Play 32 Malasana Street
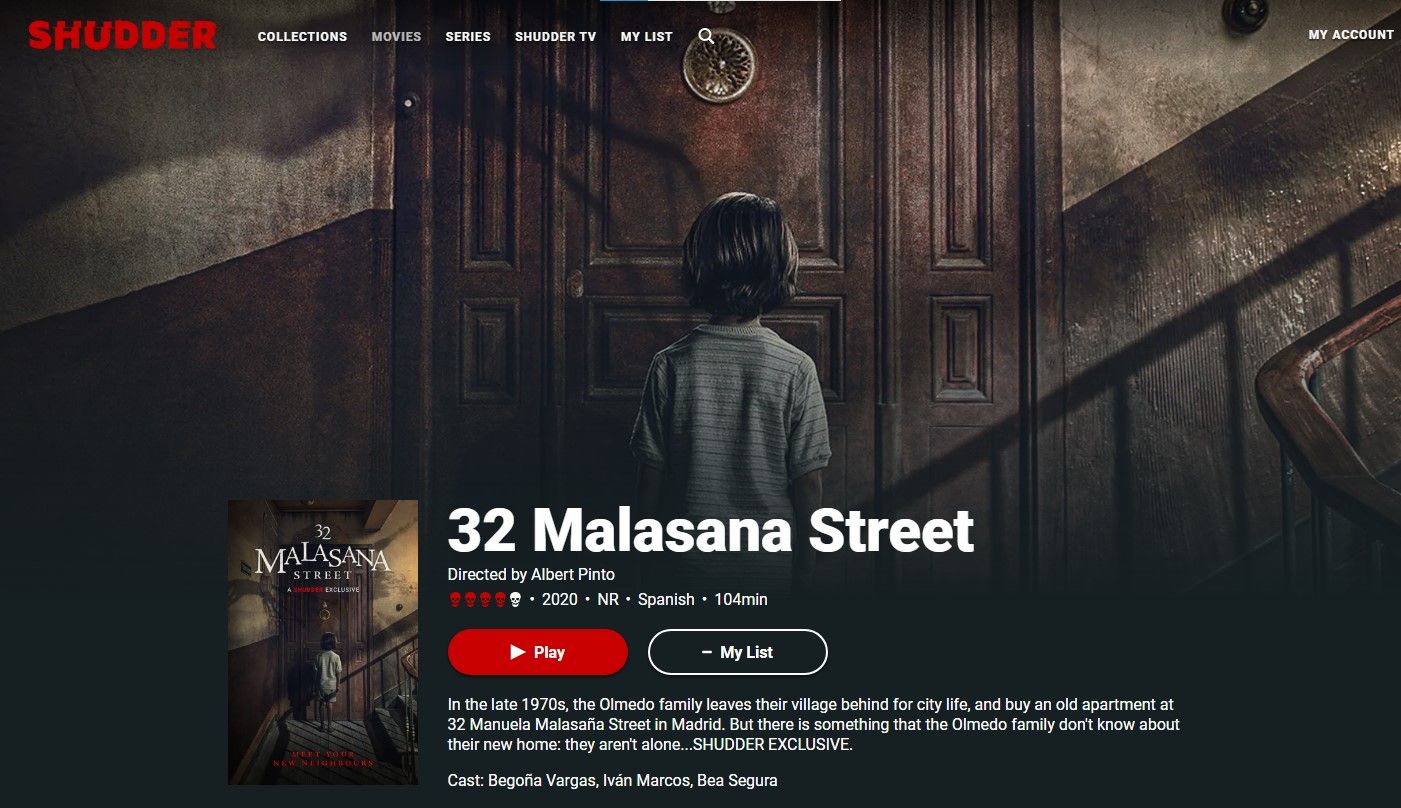The image size is (1401, 808). (x=538, y=652)
